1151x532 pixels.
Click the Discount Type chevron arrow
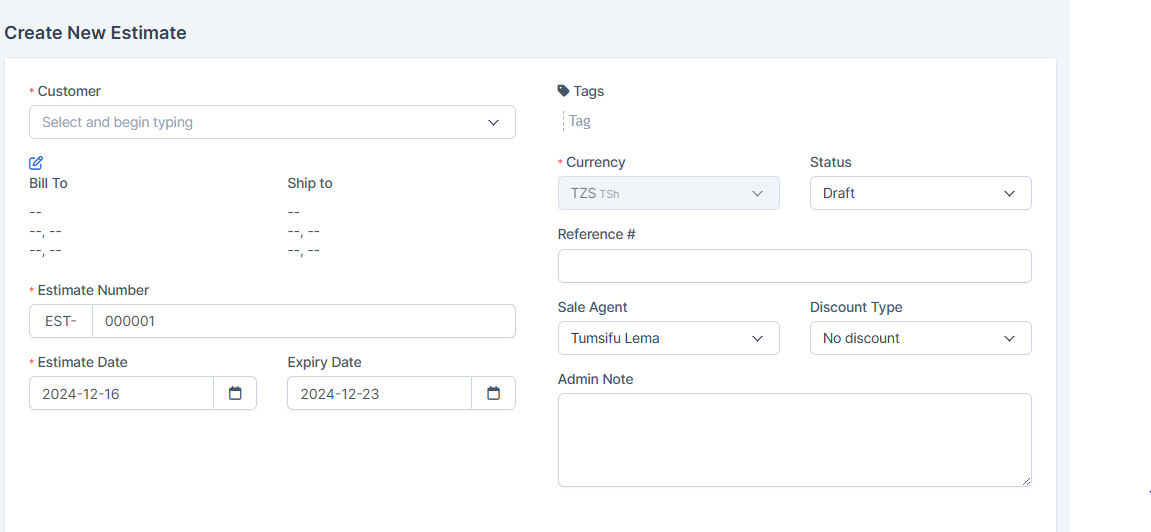(x=1009, y=338)
